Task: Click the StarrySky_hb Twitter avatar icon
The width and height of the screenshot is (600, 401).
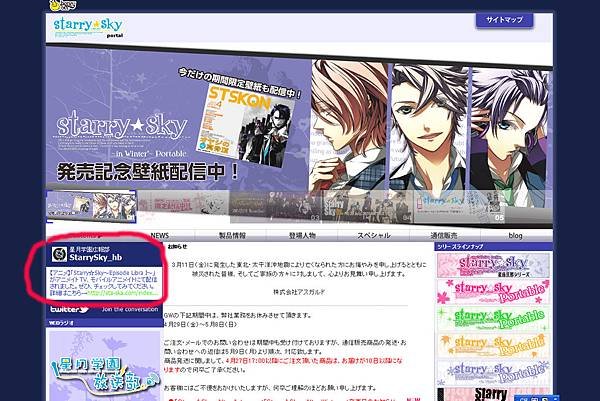Action: pyautogui.click(x=59, y=254)
